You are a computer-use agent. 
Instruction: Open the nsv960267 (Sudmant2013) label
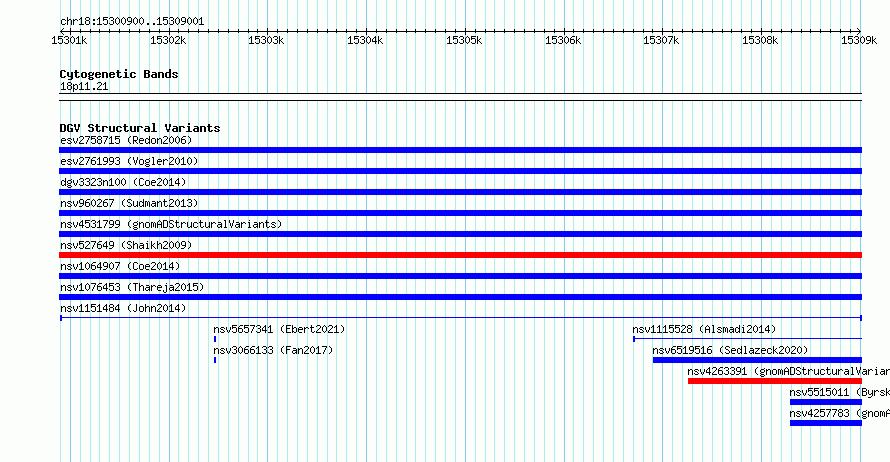tap(129, 203)
